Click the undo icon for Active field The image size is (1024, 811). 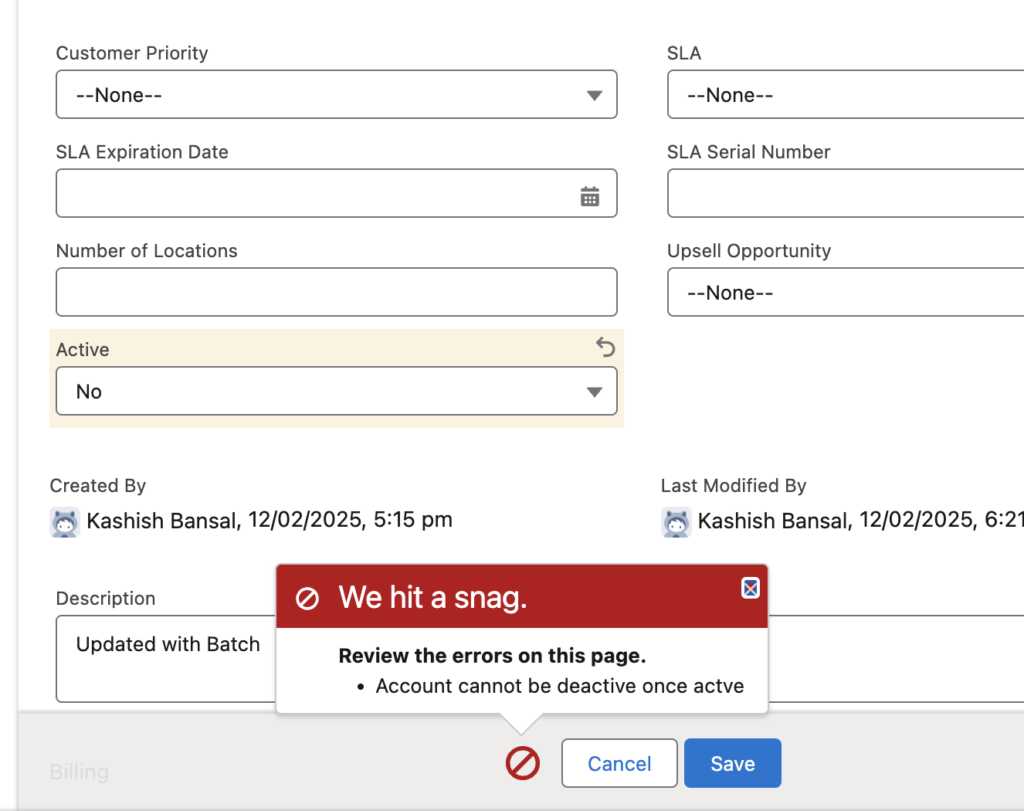pyautogui.click(x=605, y=347)
